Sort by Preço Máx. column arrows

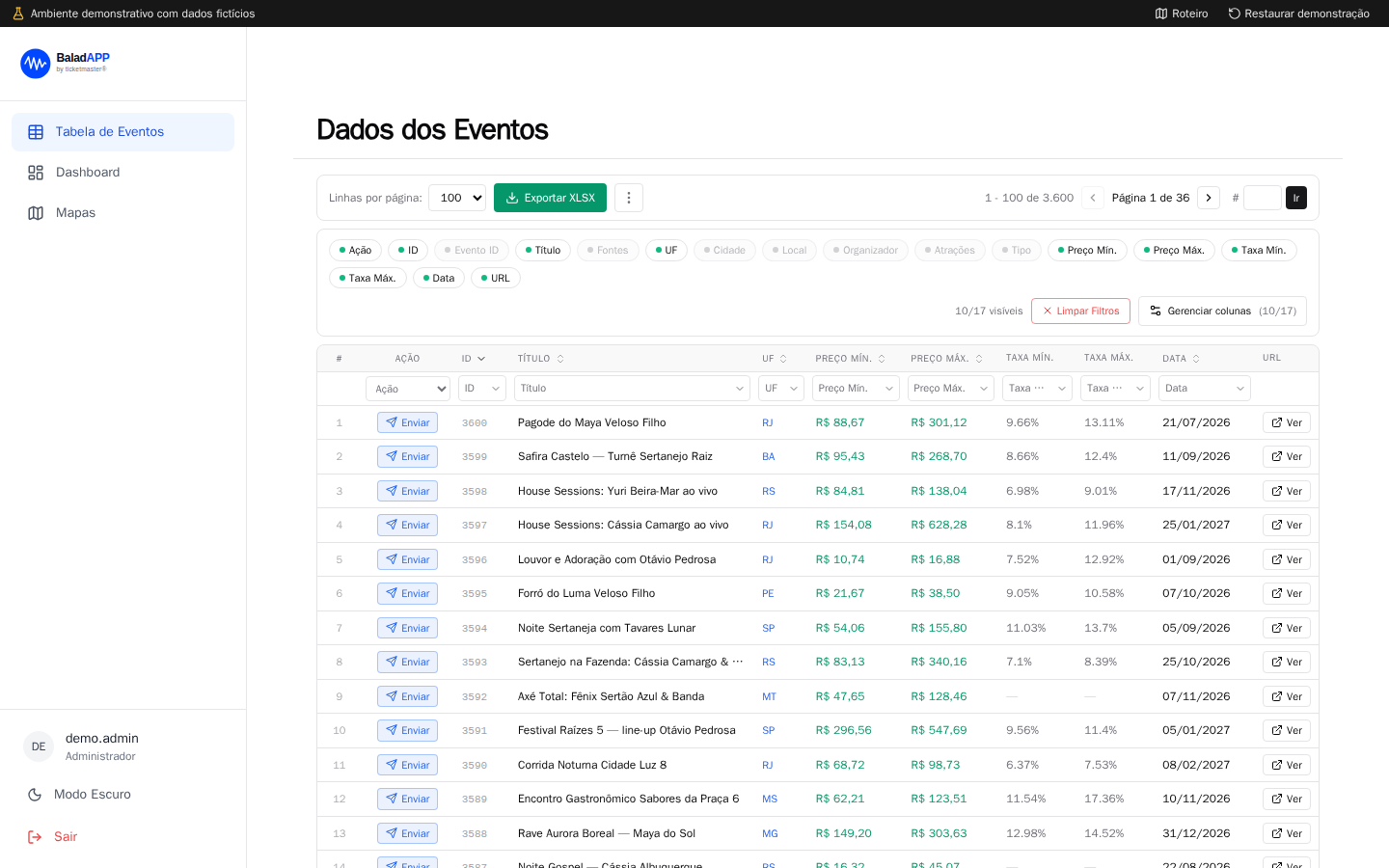pos(979,359)
